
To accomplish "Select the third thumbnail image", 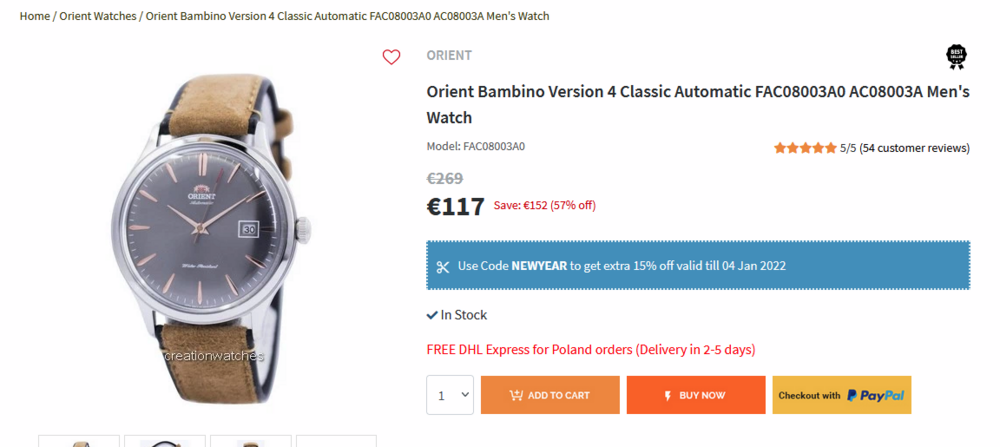I will [251, 441].
